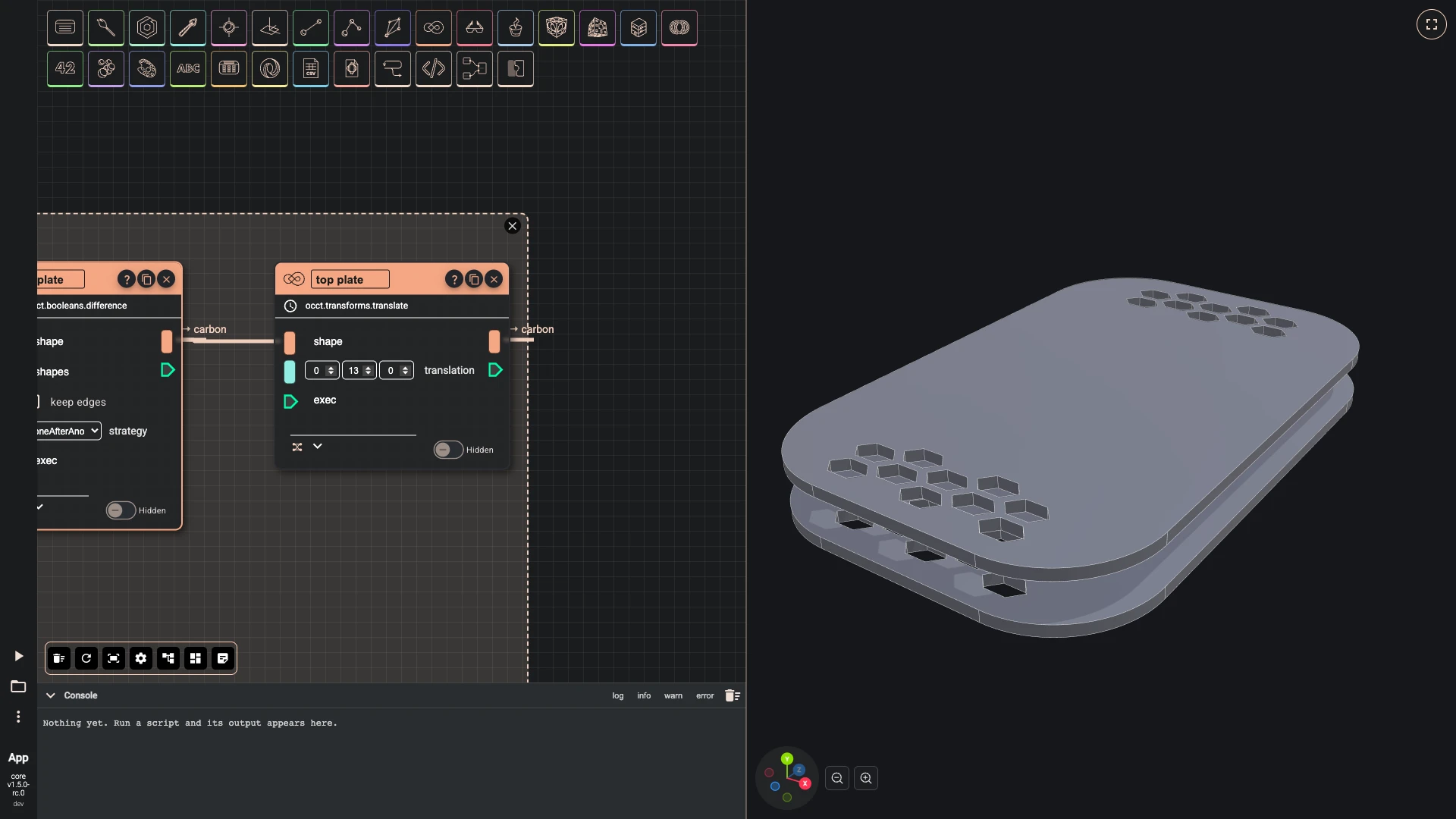Open the strategy dropdown on difference node
1456x819 pixels.
(x=67, y=431)
